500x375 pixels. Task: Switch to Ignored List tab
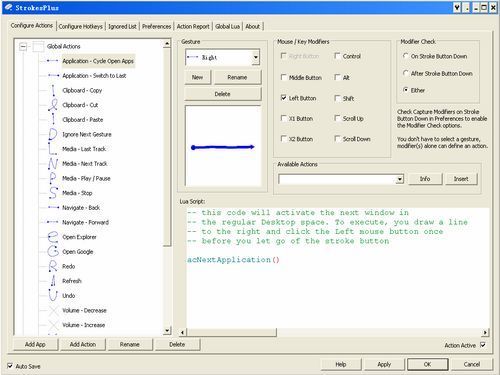122,26
